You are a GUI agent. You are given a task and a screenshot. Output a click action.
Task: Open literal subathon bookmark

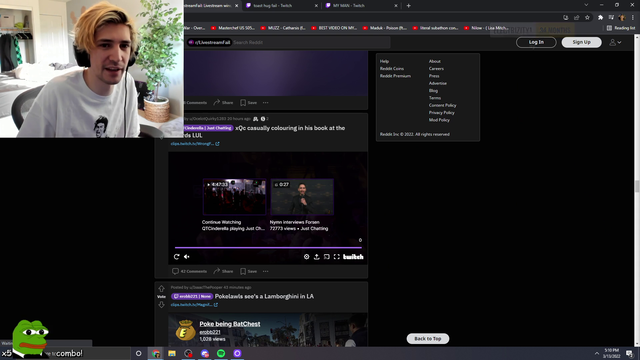coord(435,28)
